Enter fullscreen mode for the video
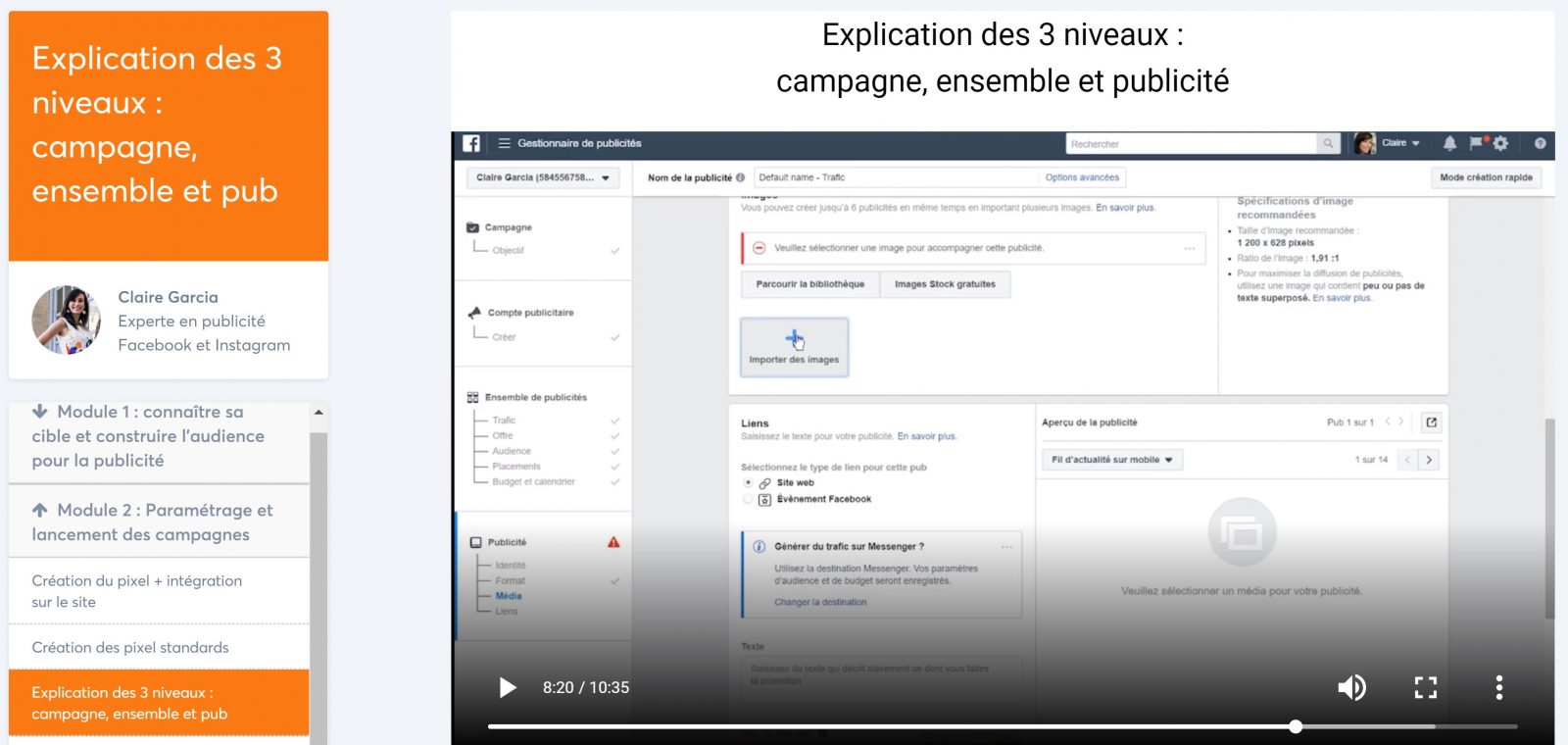Image resolution: width=1568 pixels, height=745 pixels. coord(1426,688)
